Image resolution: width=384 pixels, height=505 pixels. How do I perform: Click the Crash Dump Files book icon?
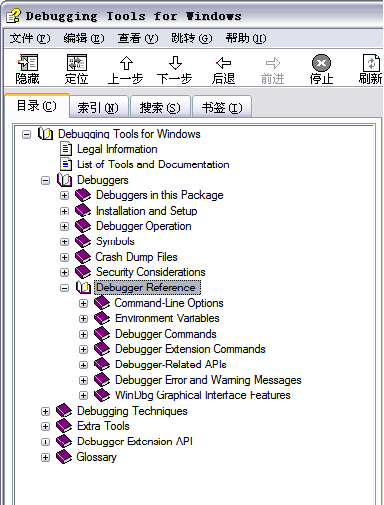(83, 257)
